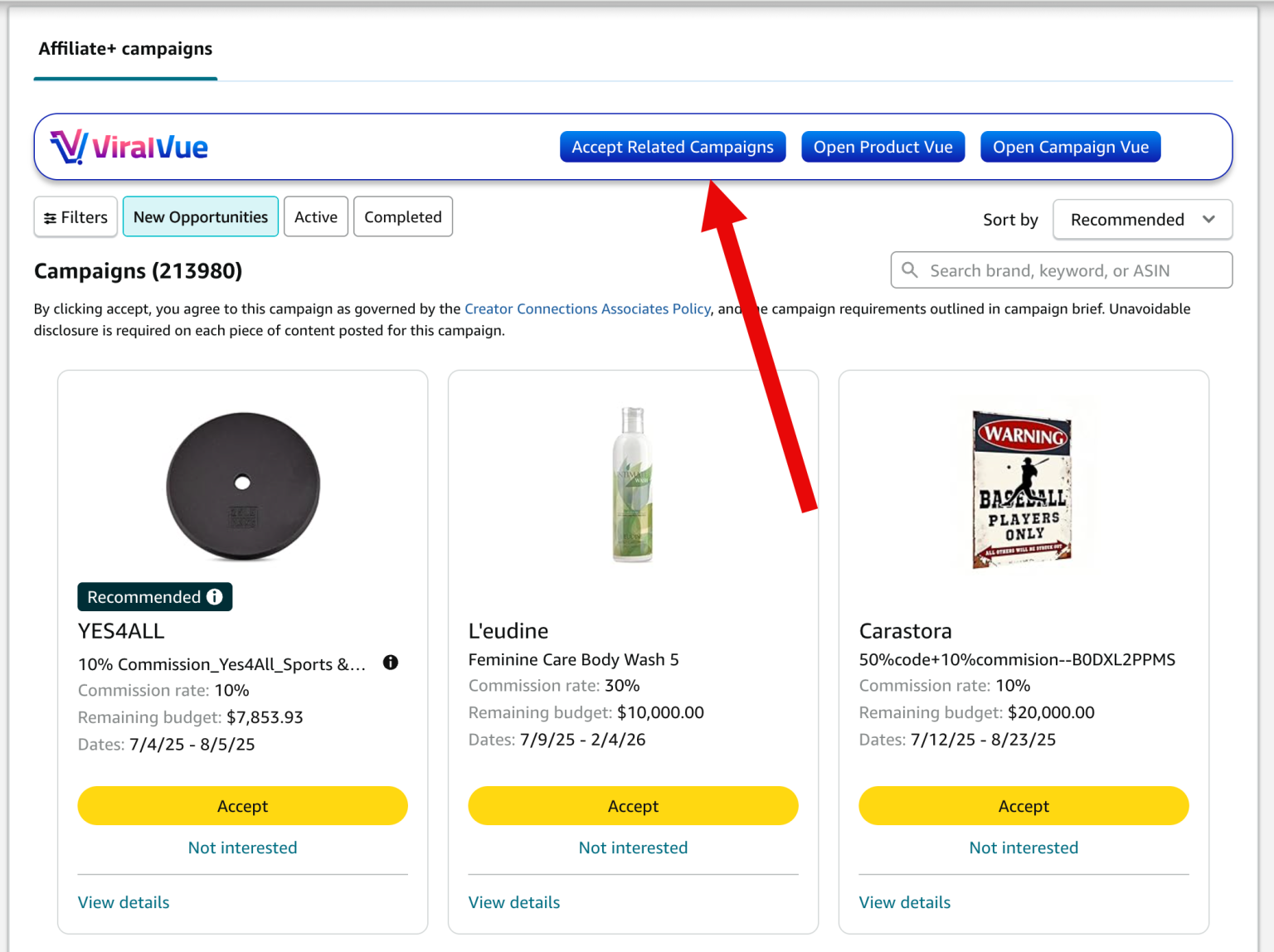
Task: Click the Baseball Players Only sign image
Action: pyautogui.click(x=1023, y=483)
